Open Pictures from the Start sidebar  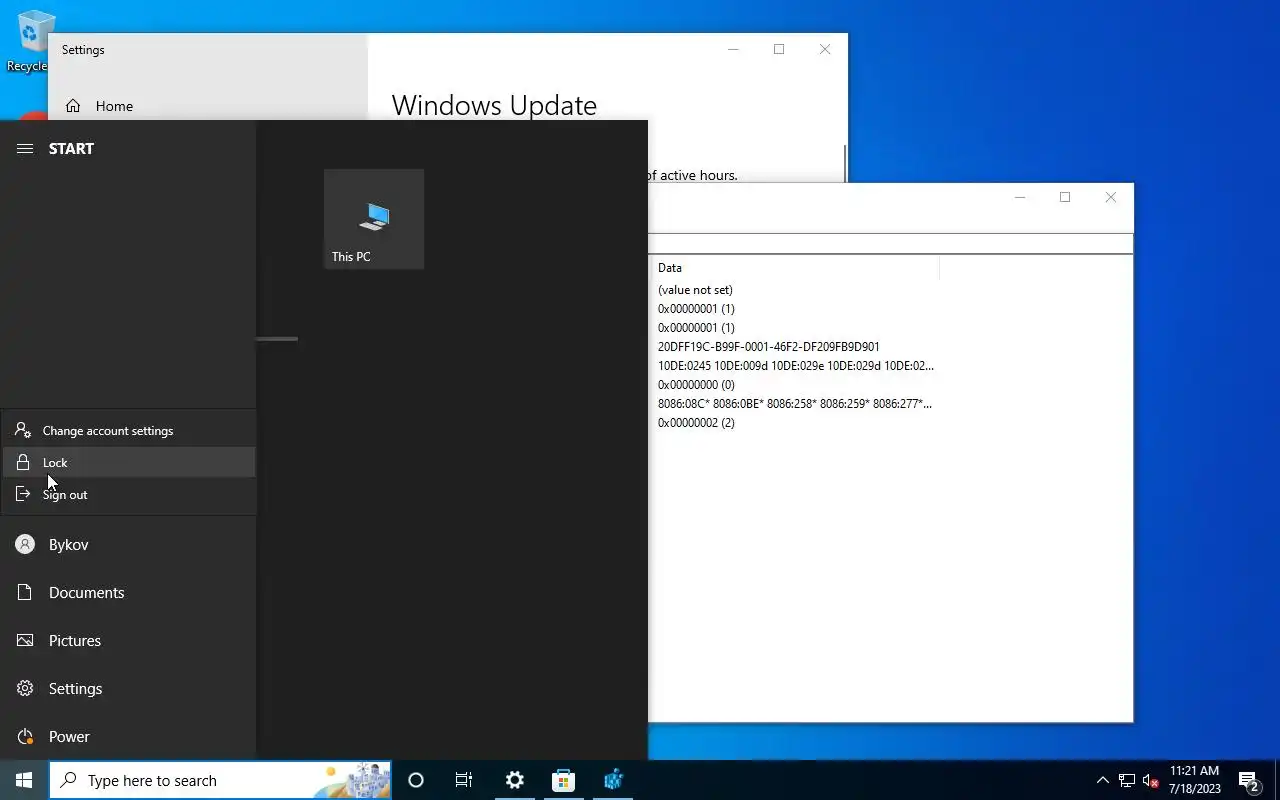click(x=128, y=640)
